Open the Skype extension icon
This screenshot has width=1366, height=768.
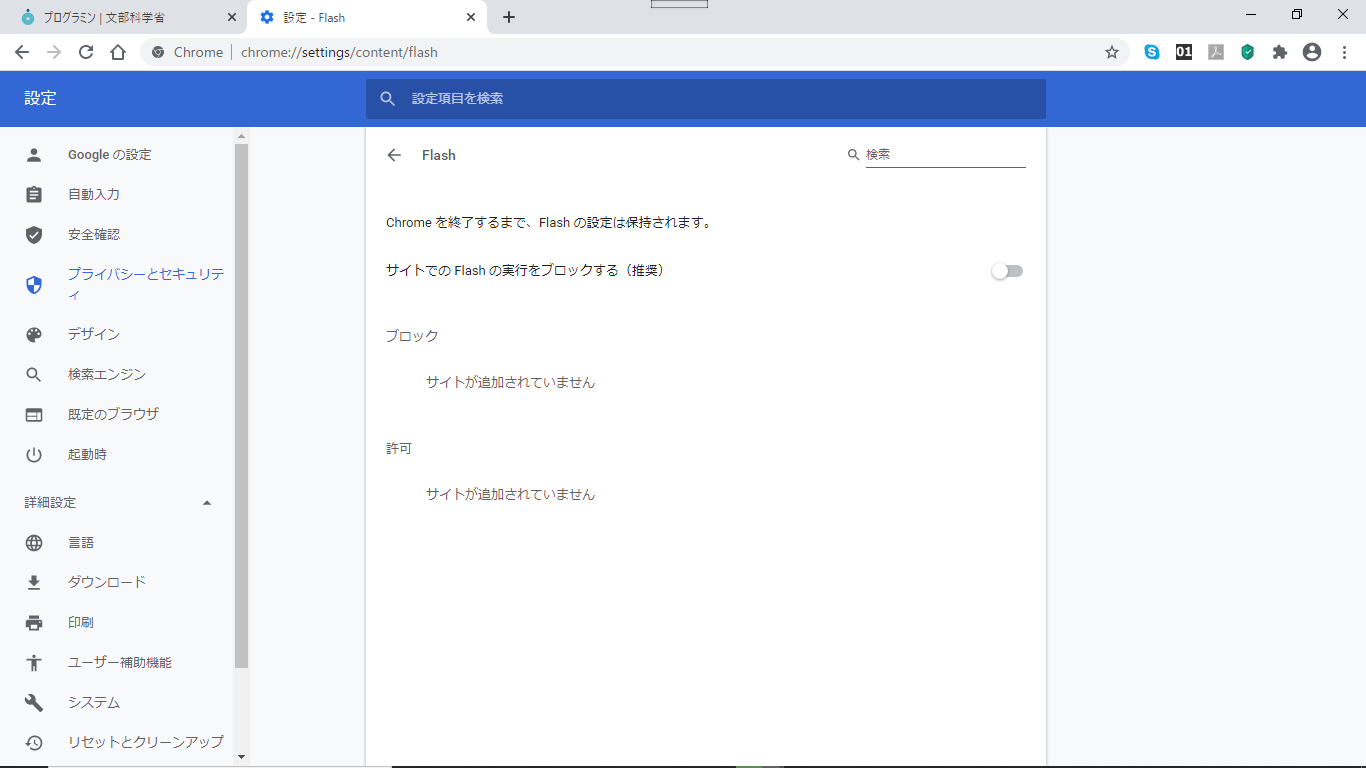coord(1152,52)
